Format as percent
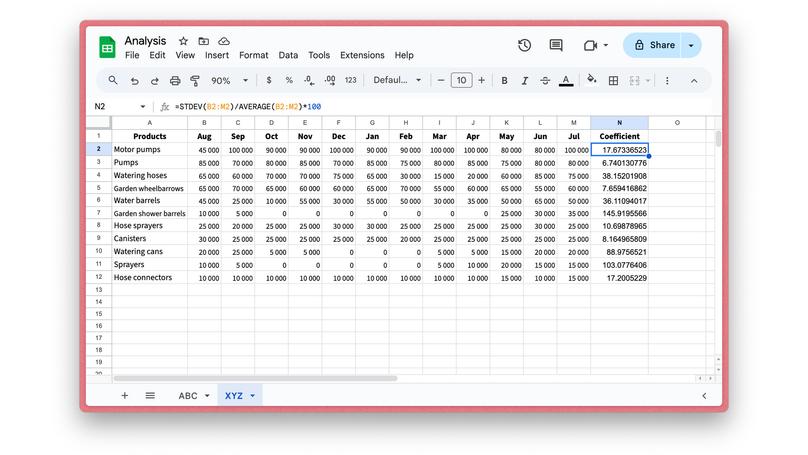808x455 pixels. point(289,80)
